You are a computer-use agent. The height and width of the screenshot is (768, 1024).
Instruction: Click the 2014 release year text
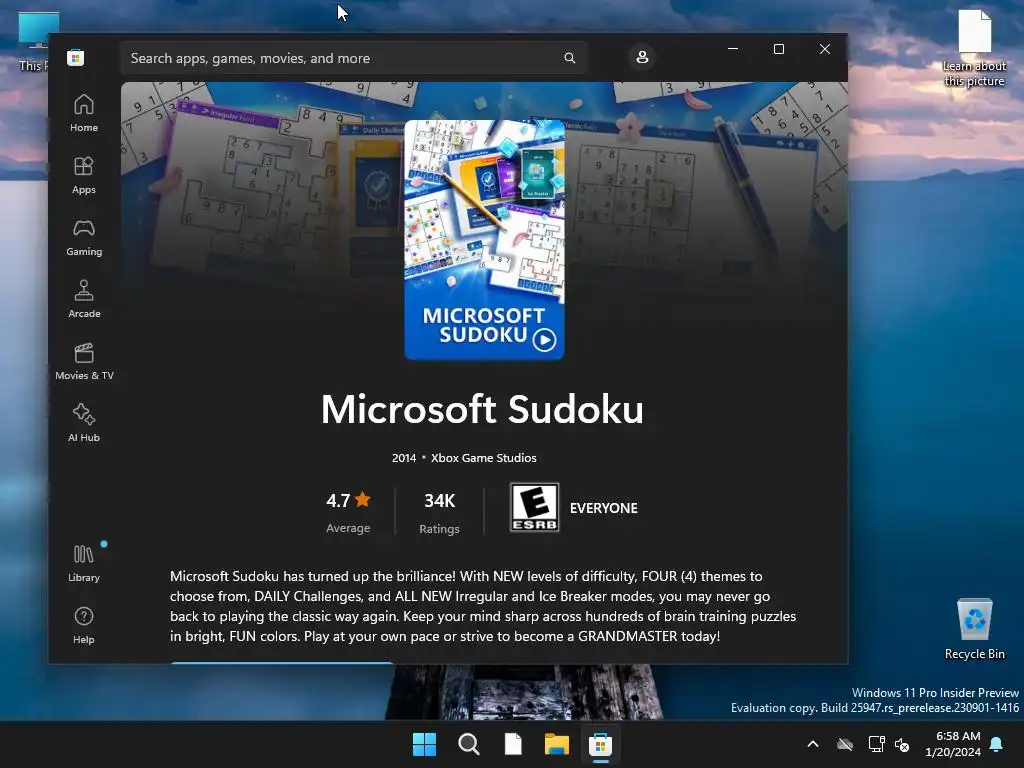coord(404,458)
